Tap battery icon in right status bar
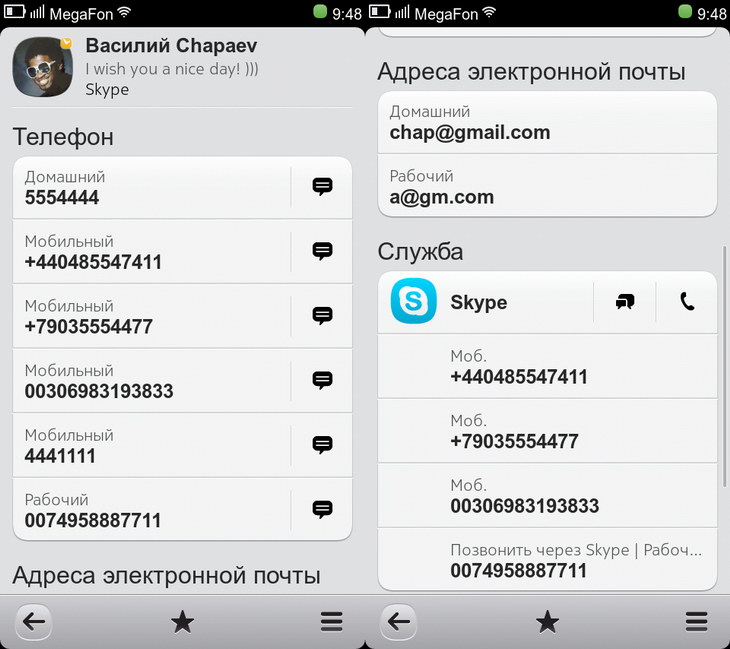 coord(379,11)
